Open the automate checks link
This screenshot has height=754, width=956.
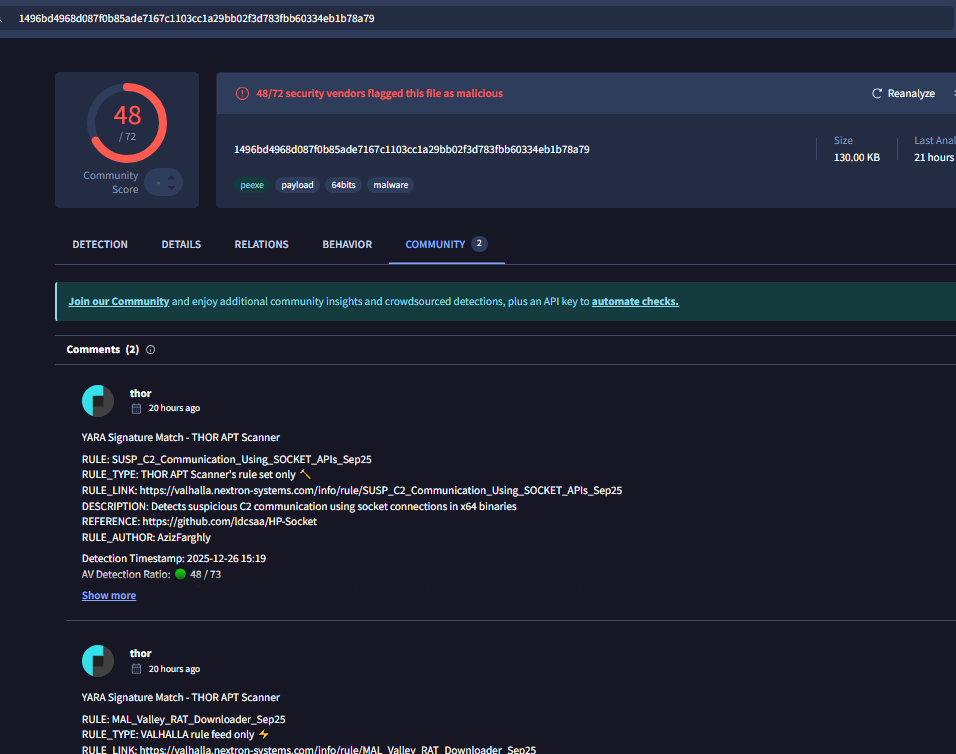coord(635,301)
